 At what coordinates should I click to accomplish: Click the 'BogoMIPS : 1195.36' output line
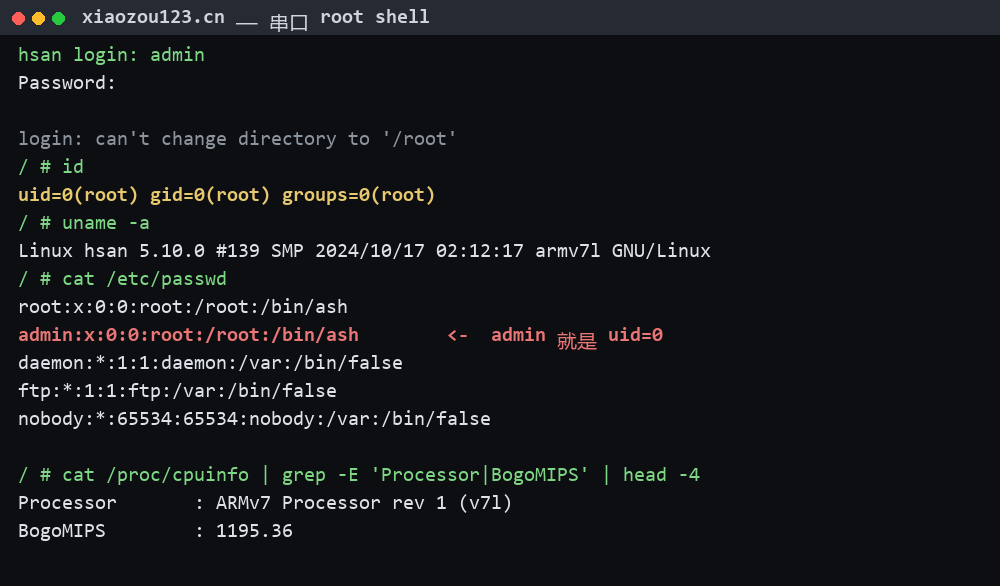(156, 532)
